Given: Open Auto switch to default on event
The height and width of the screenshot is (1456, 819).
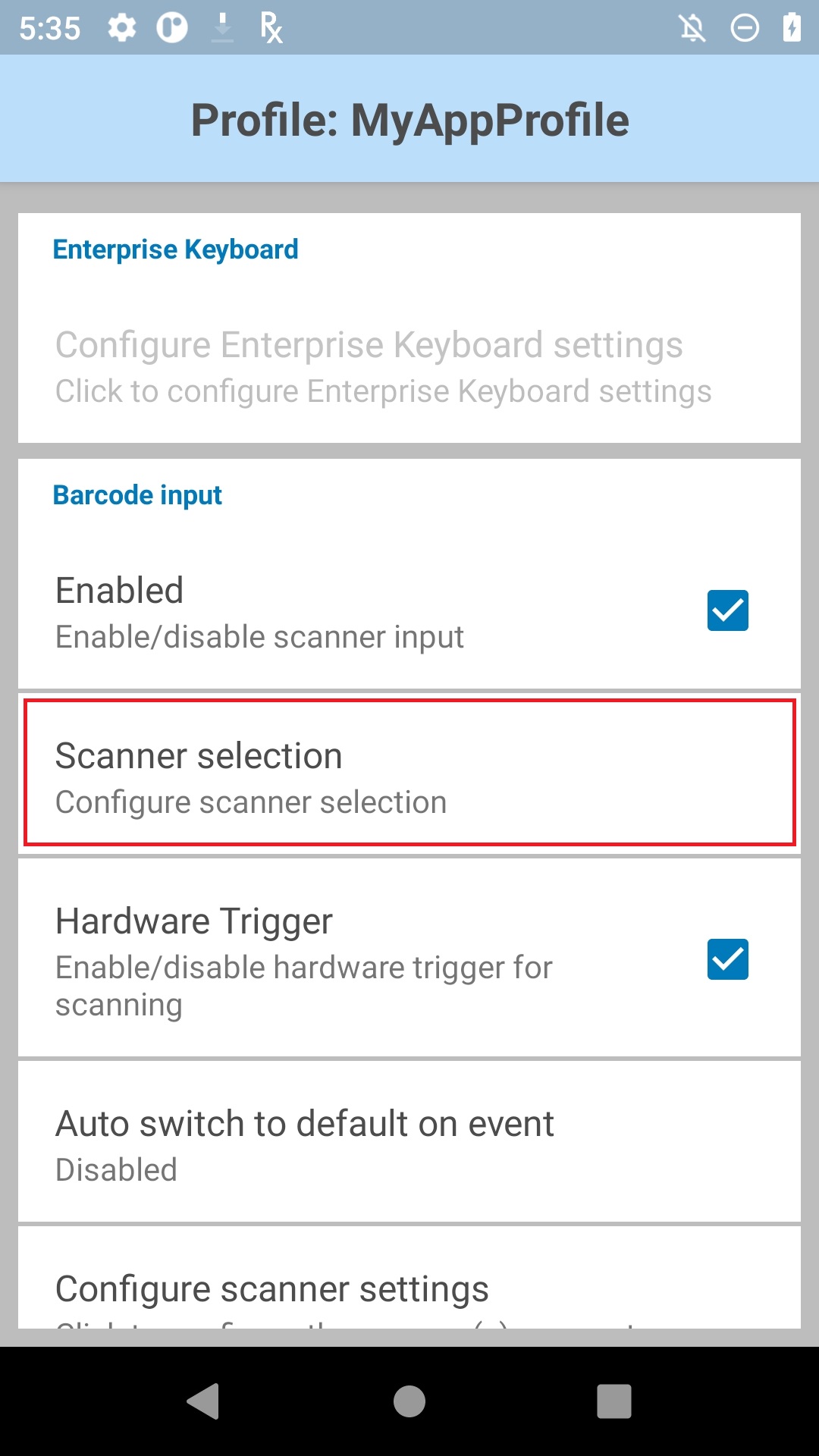Looking at the screenshot, I should pos(409,1142).
